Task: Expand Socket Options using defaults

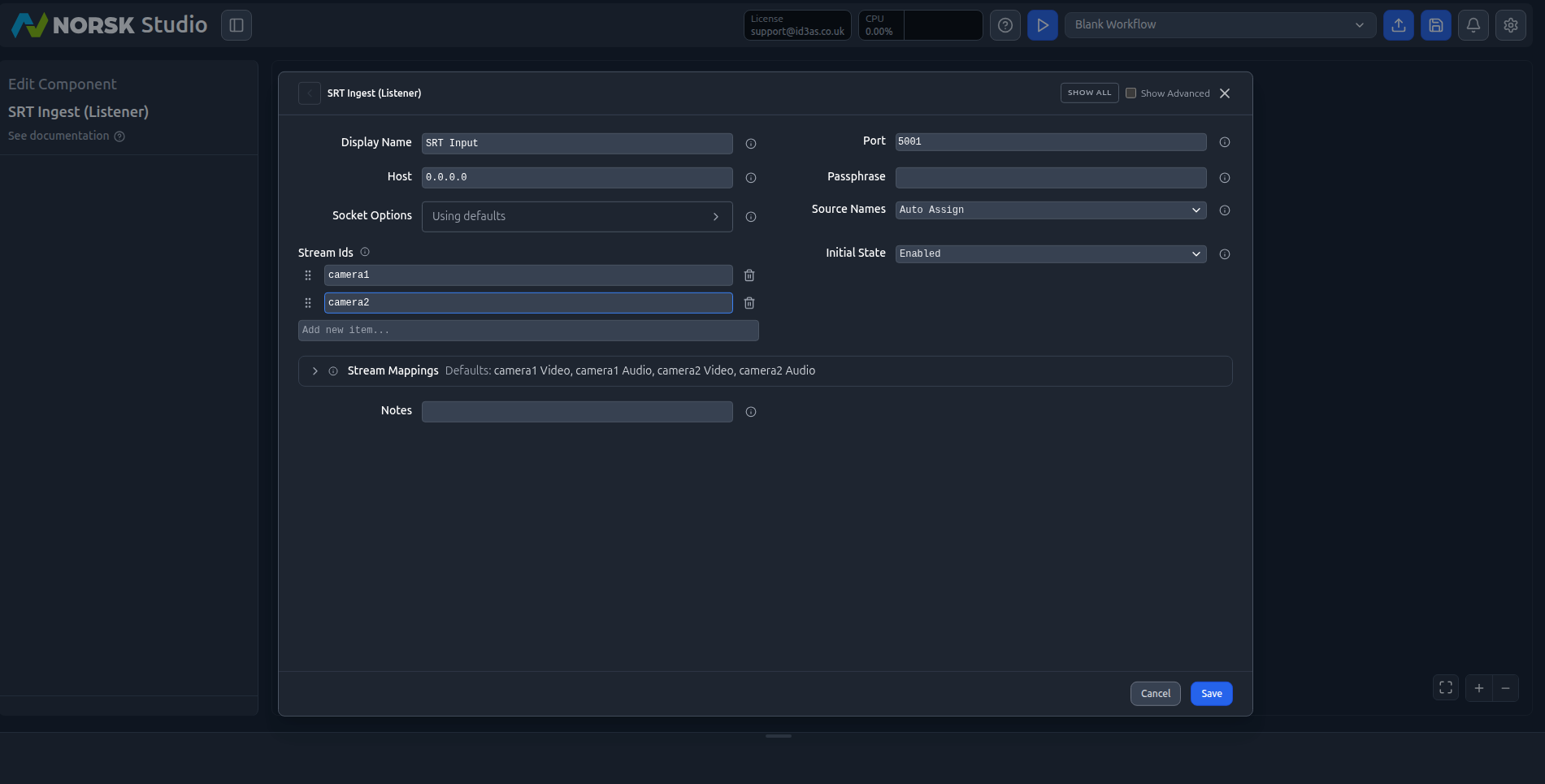Action: pos(577,216)
